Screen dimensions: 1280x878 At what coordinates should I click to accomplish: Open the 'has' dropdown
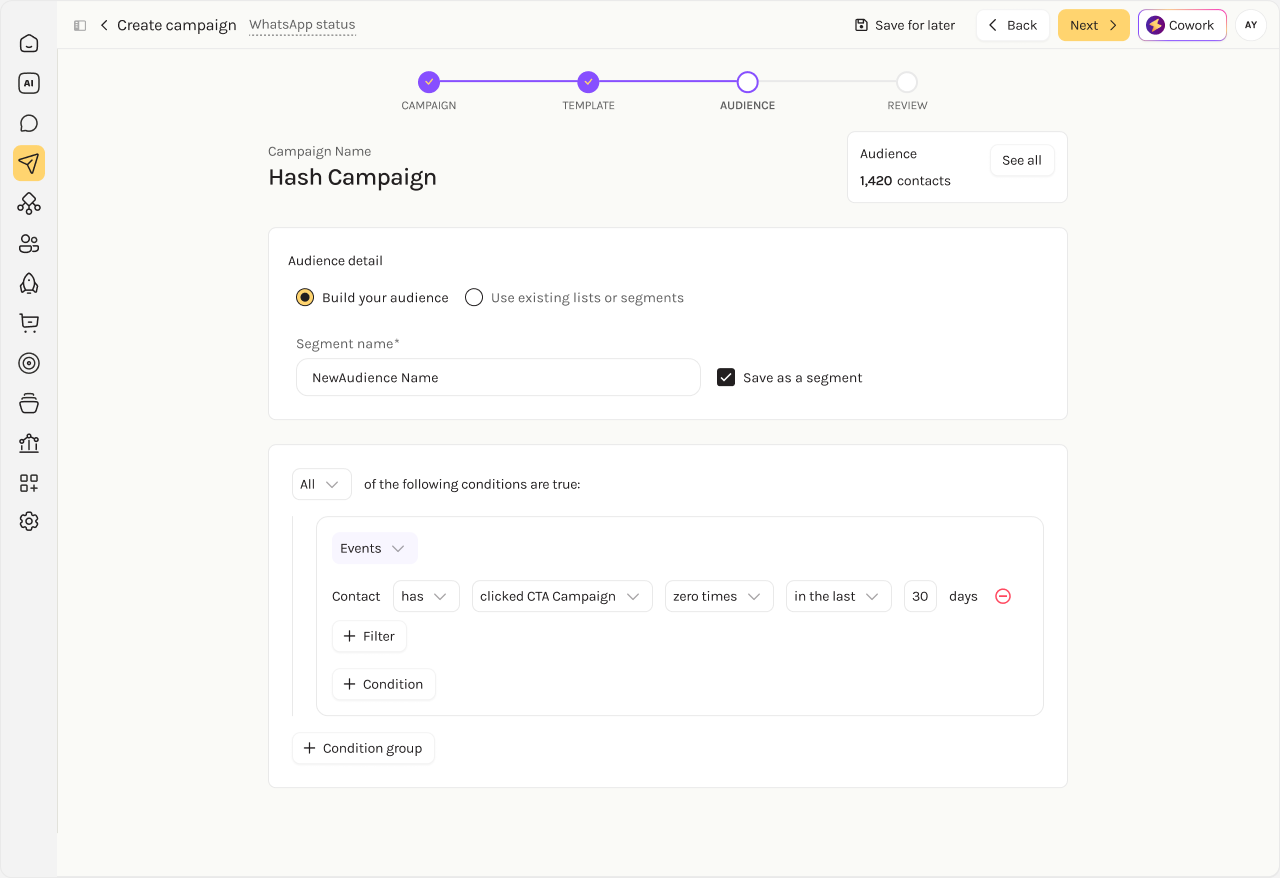pos(426,596)
